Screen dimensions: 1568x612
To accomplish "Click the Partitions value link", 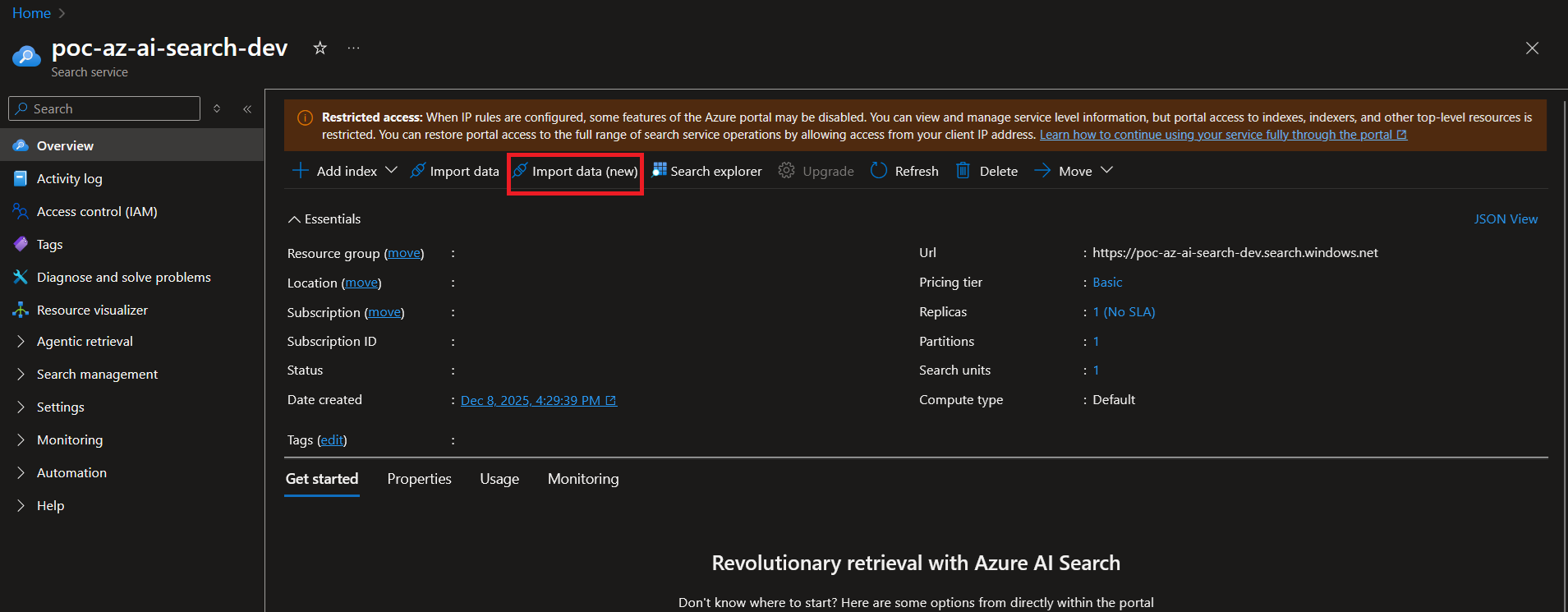I will 1096,342.
